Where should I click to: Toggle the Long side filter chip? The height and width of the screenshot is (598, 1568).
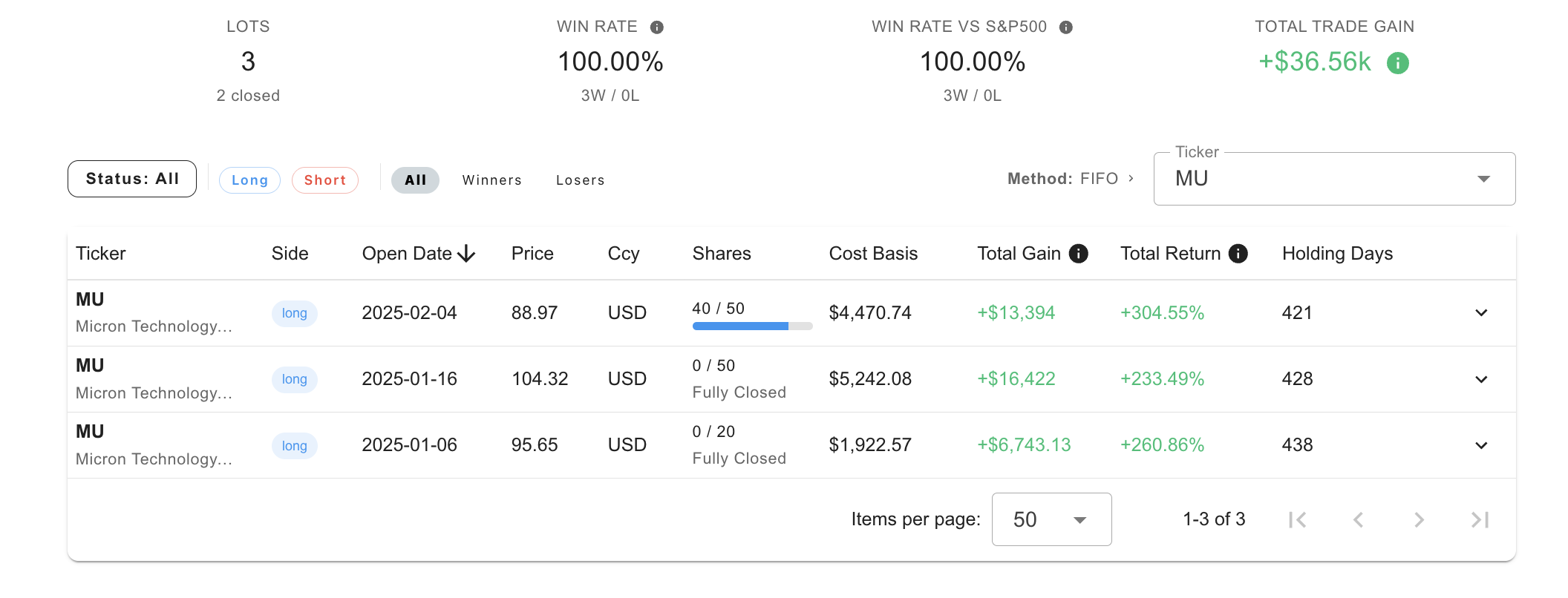coord(249,180)
